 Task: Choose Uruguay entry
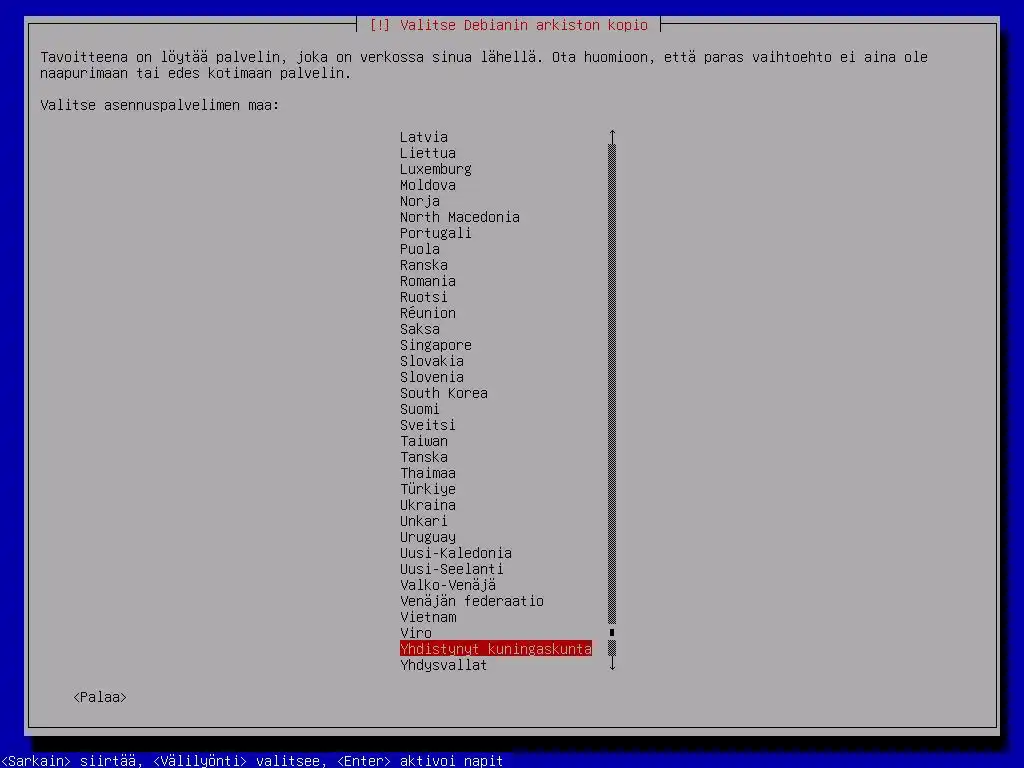(x=428, y=537)
